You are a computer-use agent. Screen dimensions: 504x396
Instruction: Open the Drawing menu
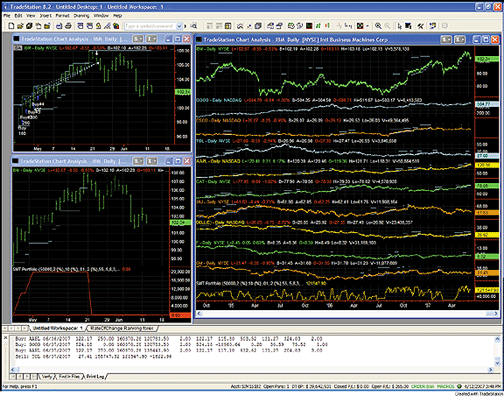pyautogui.click(x=81, y=16)
